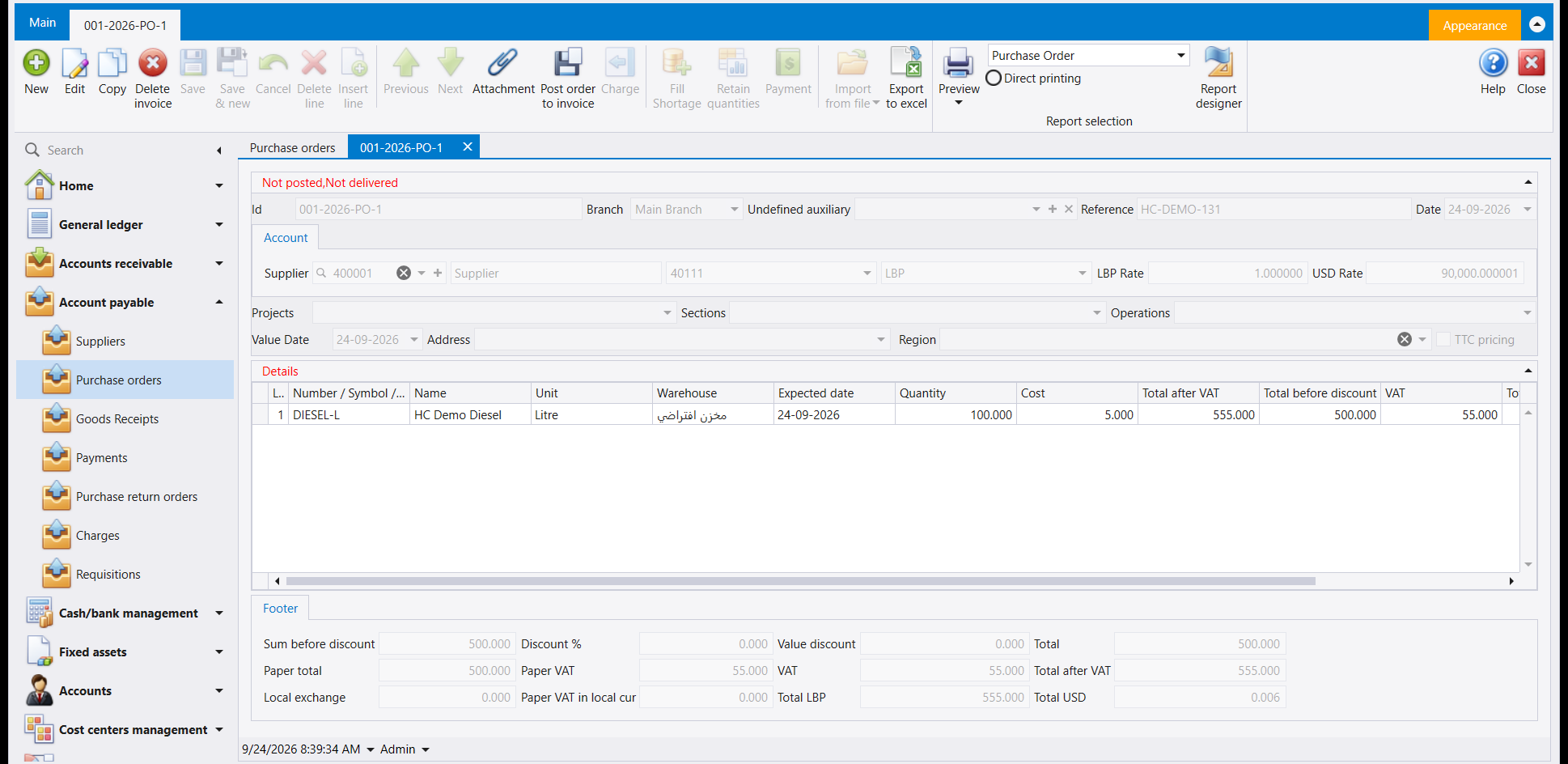1568x764 pixels.
Task: Click the Edit pencil icon
Action: coord(74,63)
